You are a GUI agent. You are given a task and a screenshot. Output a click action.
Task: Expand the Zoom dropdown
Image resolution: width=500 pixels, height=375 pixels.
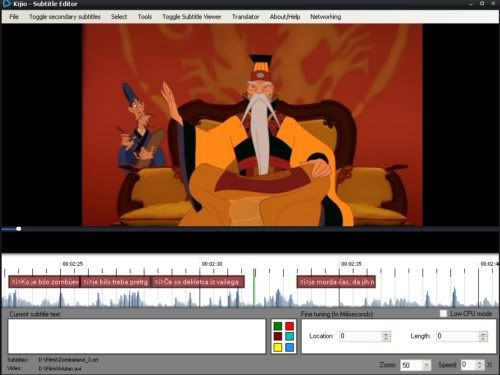[x=426, y=365]
